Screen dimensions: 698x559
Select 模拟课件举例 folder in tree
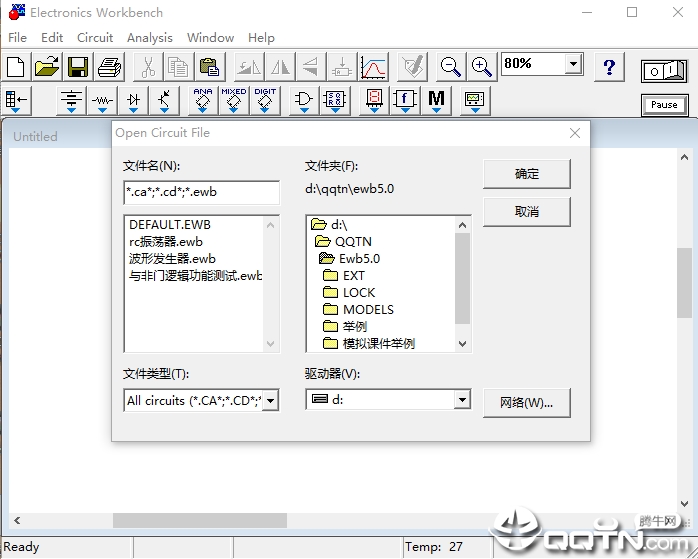(369, 344)
